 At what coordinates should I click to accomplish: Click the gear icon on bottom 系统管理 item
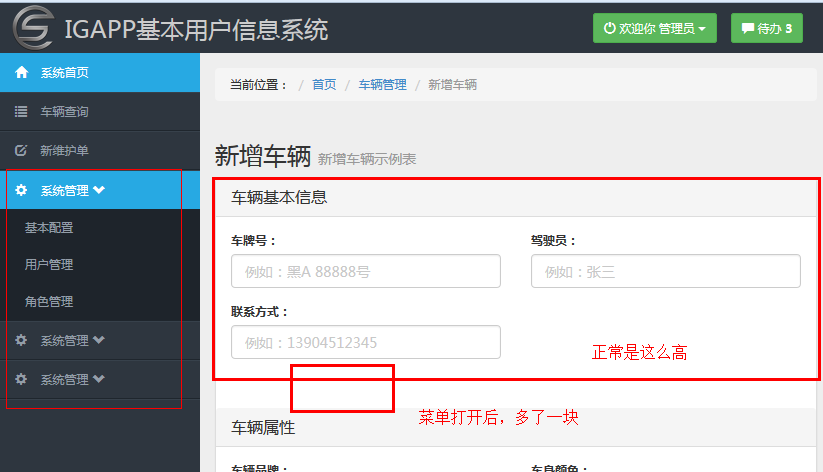tap(21, 379)
